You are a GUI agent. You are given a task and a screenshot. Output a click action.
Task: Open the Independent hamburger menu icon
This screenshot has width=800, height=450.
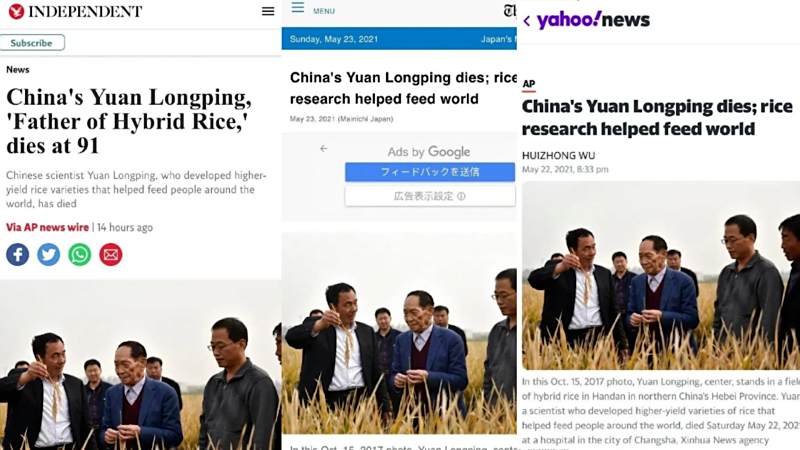point(268,11)
